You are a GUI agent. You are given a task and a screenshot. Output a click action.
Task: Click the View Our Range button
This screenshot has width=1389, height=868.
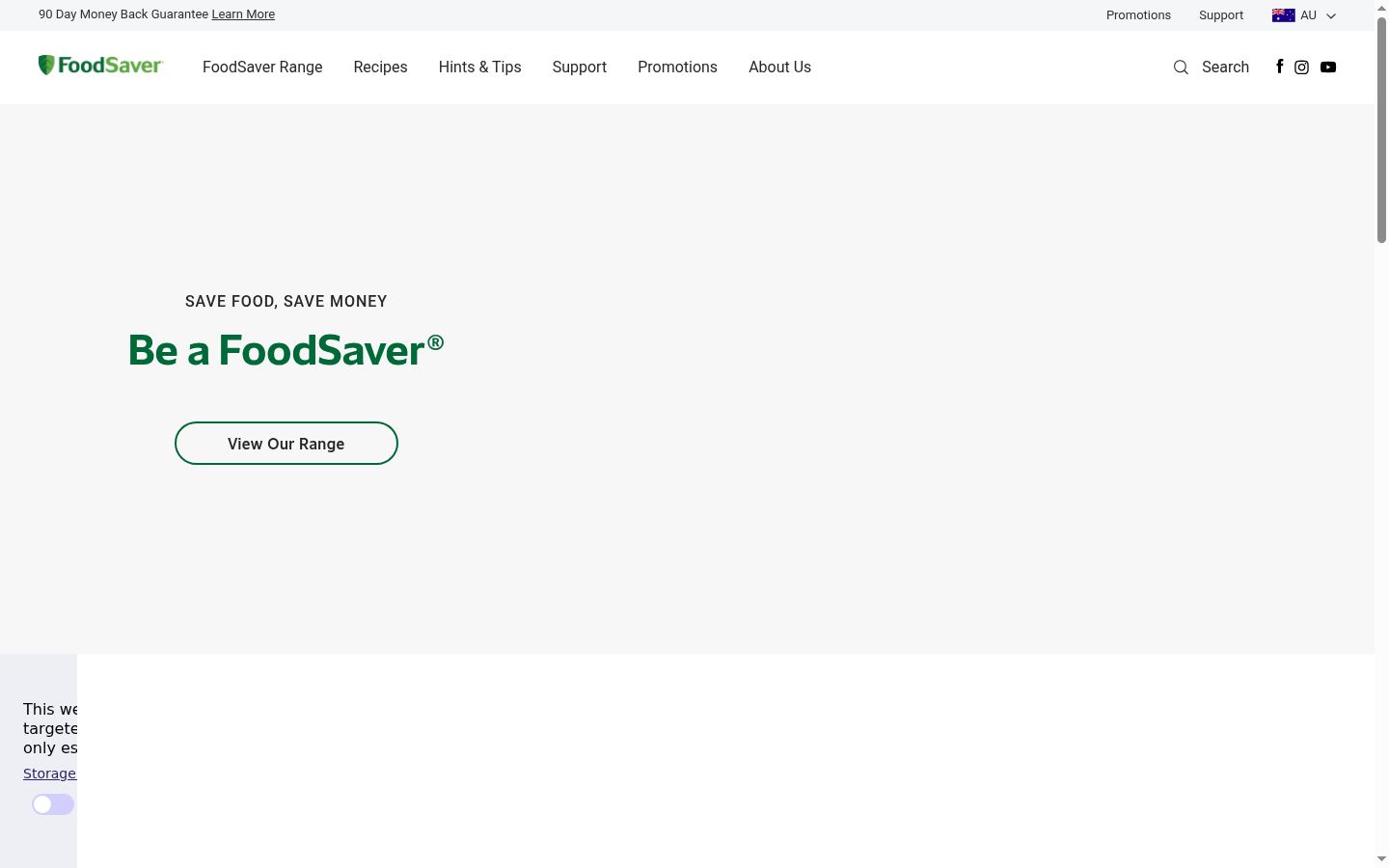(286, 444)
